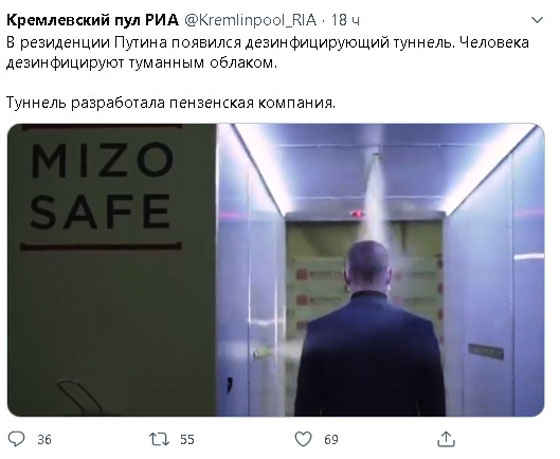Click the reply count 36
This screenshot has height=459, width=560.
45,439
